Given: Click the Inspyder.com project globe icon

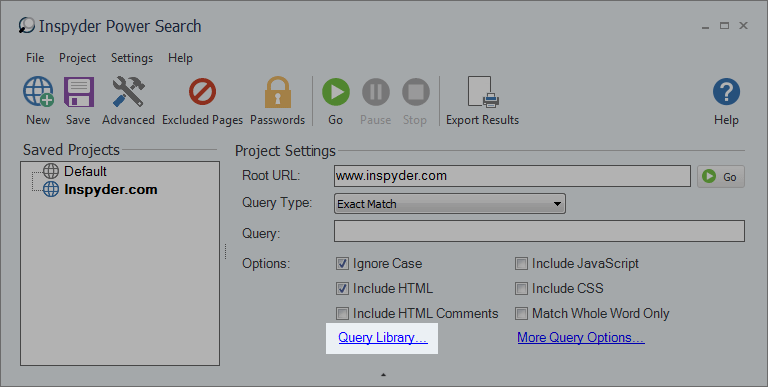Looking at the screenshot, I should coord(51,189).
